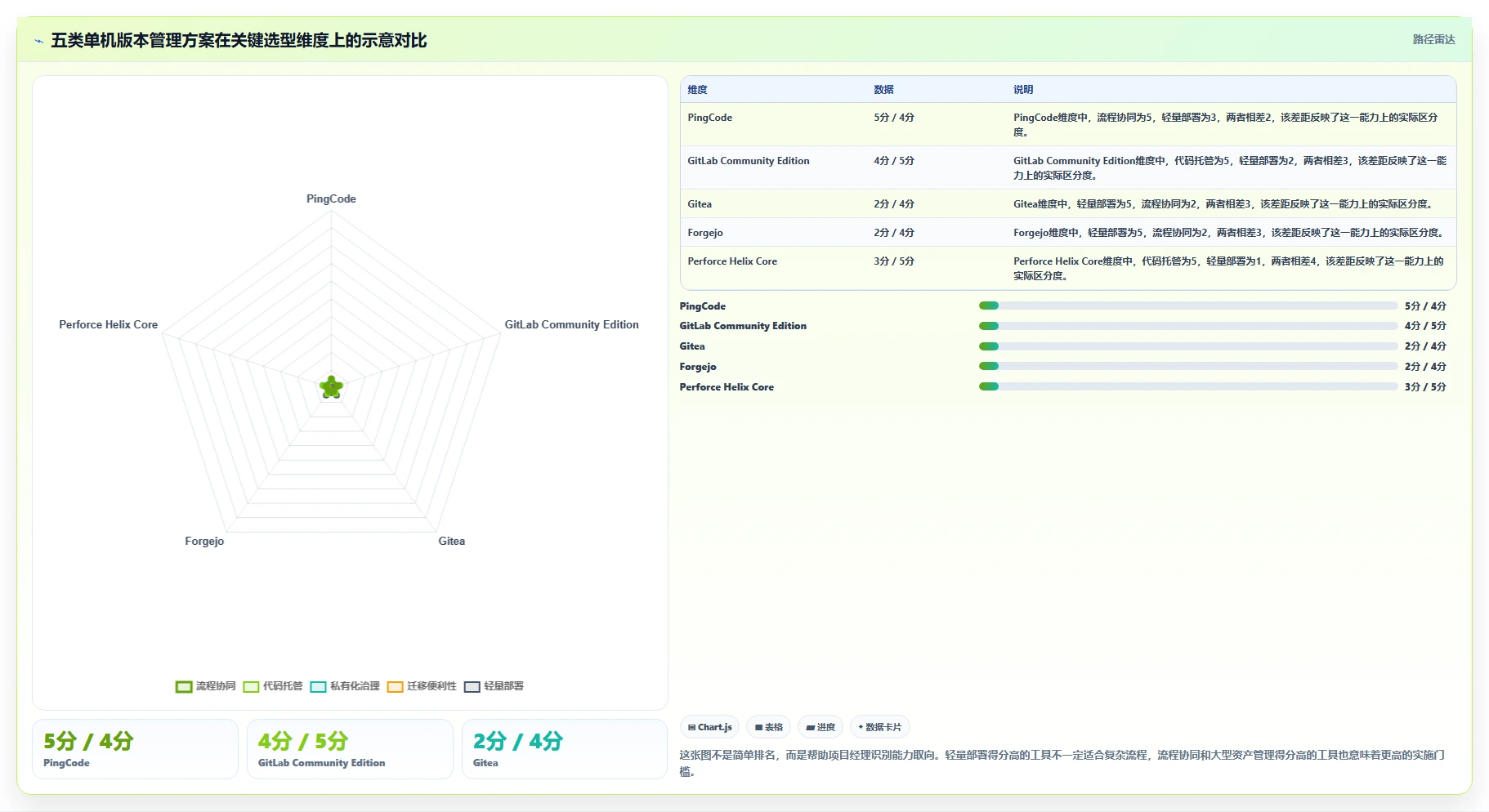1489x812 pixels.
Task: Toggle the 迁移便利性 legend item
Action: (422, 686)
